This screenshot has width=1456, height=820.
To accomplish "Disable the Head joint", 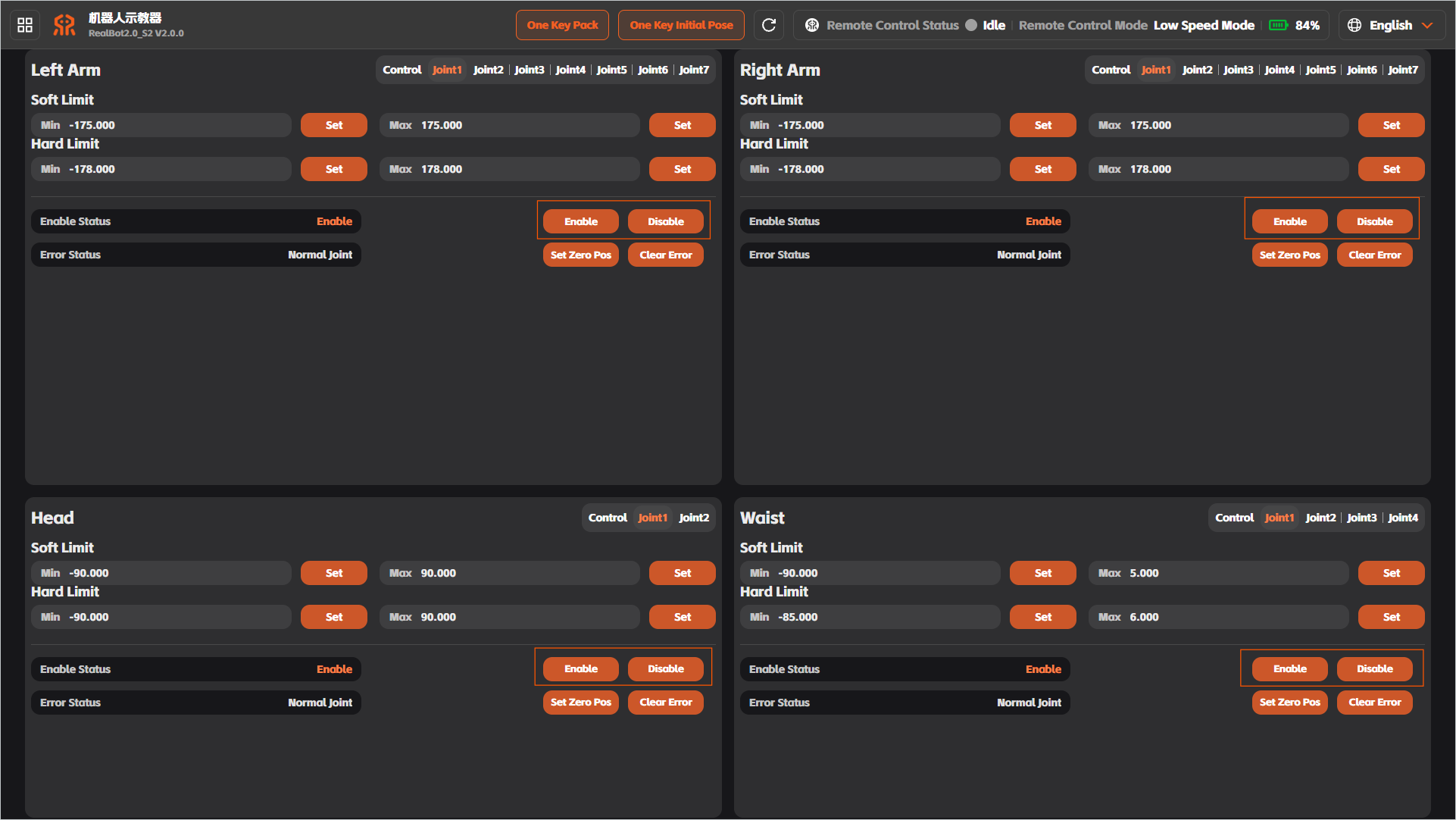I will point(666,668).
